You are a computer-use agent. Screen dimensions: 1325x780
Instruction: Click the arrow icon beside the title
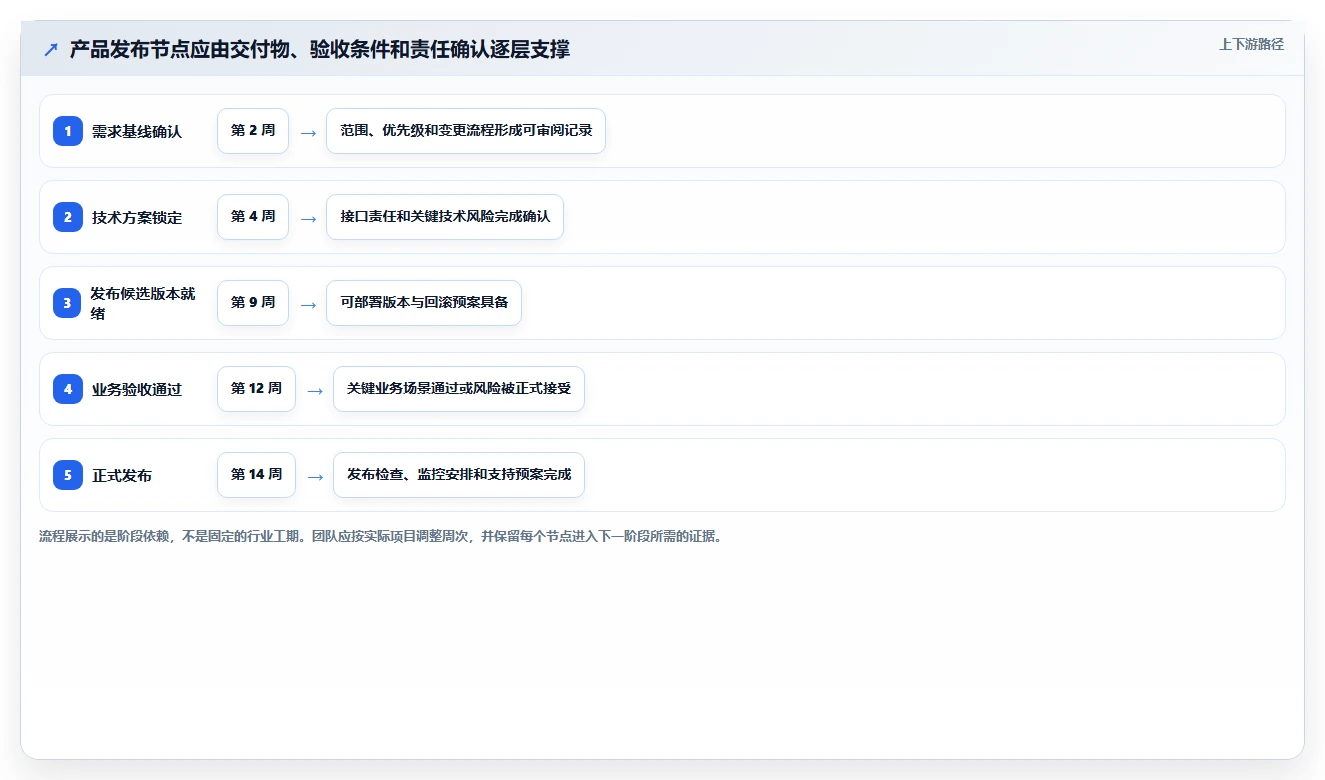click(51, 49)
